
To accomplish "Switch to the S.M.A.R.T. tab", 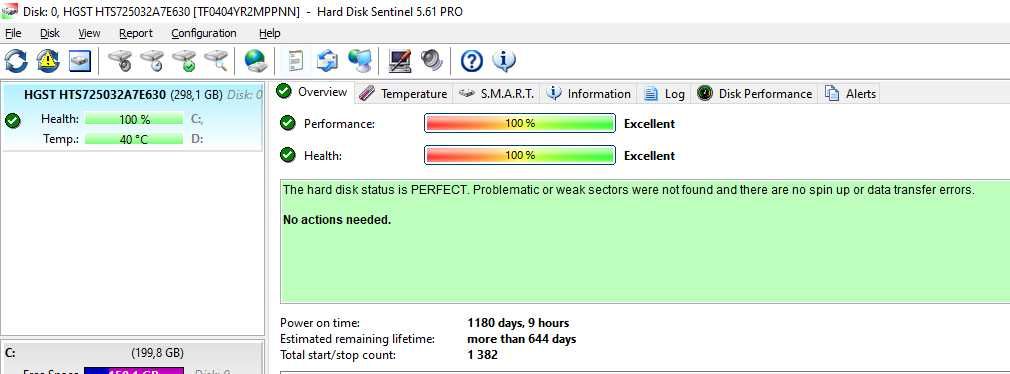I will [x=497, y=93].
